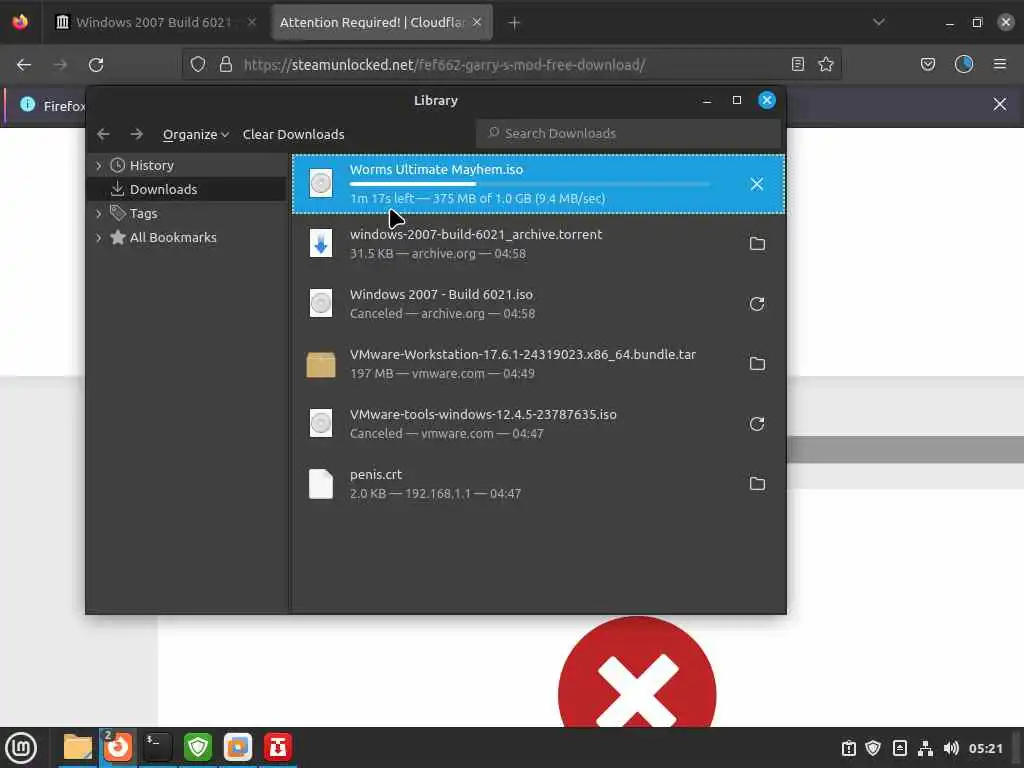The width and height of the screenshot is (1024, 768).
Task: Click the Worms download progress bar
Action: (x=530, y=185)
